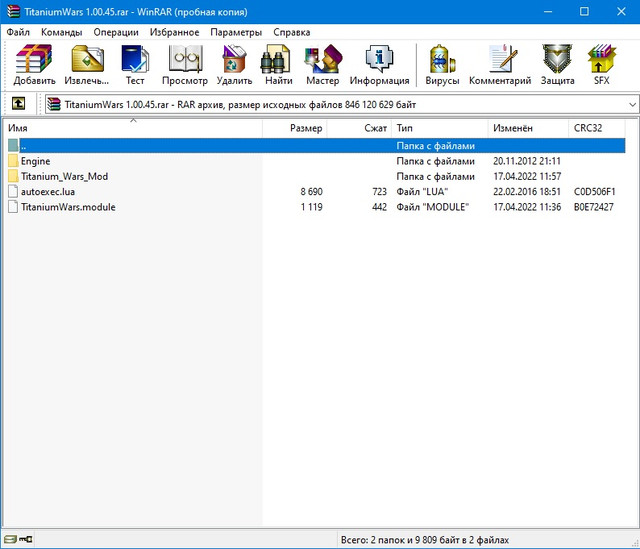Sort by the CRC32 column header
Image resolution: width=640 pixels, height=549 pixels.
pos(597,128)
